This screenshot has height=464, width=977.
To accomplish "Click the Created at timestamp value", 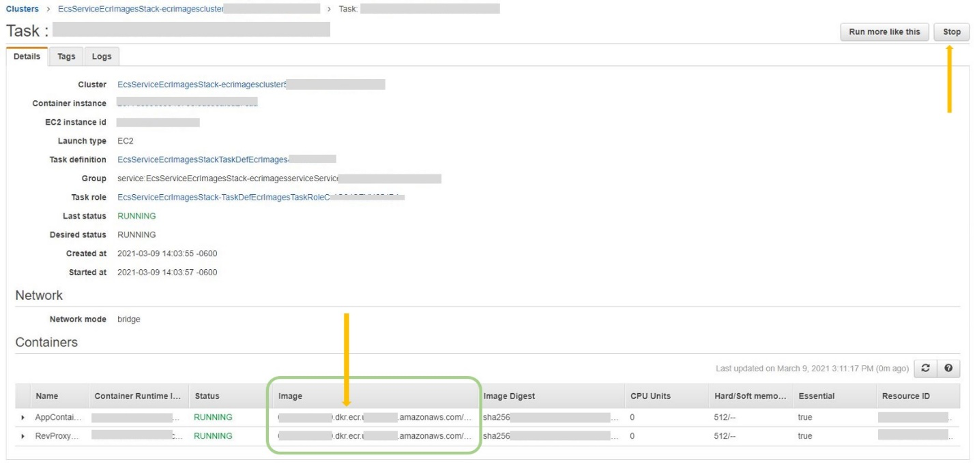I will (x=167, y=253).
